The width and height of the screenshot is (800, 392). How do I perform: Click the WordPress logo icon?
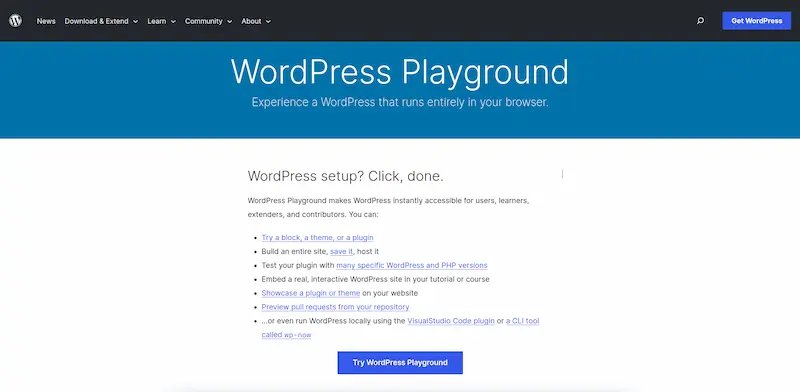[x=15, y=21]
